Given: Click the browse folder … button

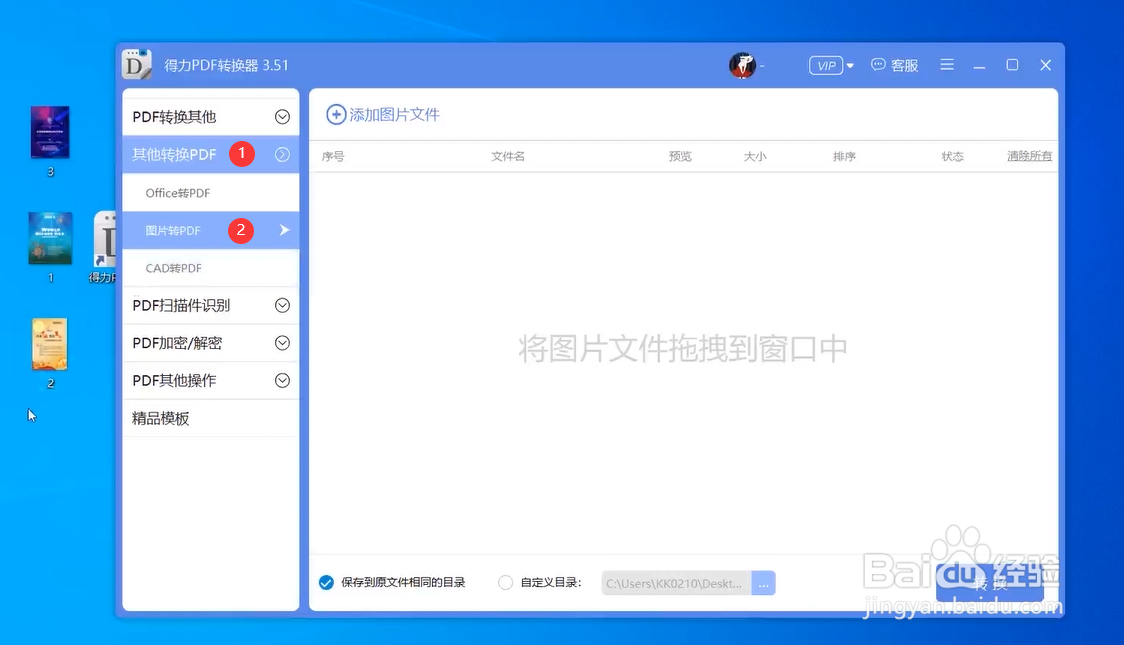Looking at the screenshot, I should click(x=763, y=583).
